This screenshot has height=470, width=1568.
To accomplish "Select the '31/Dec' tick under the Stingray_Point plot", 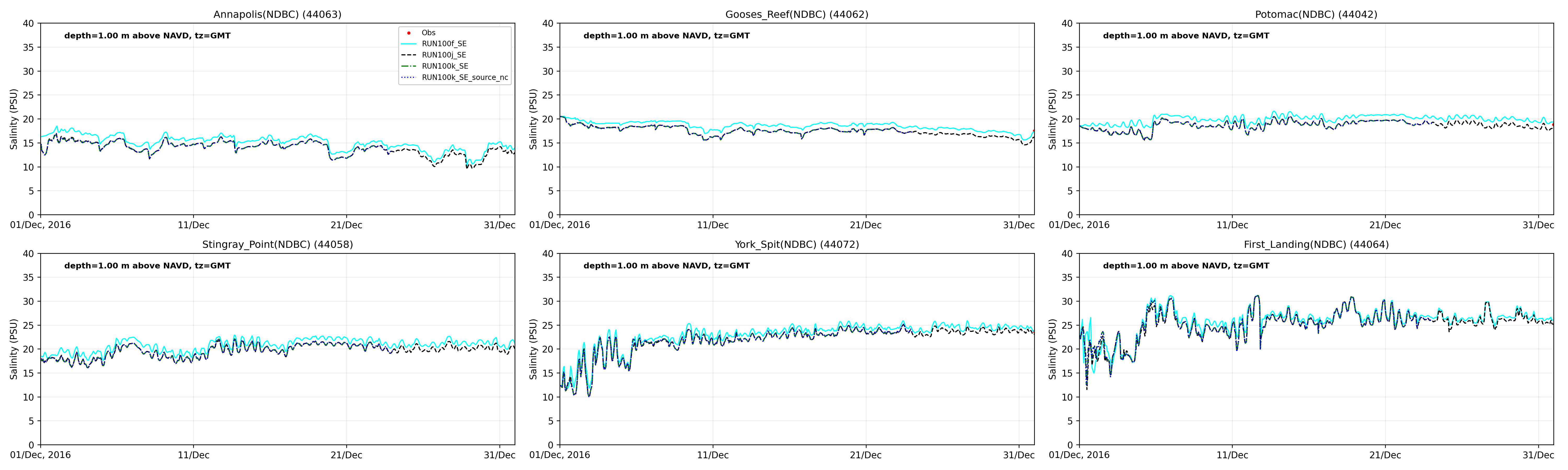I will [x=500, y=455].
